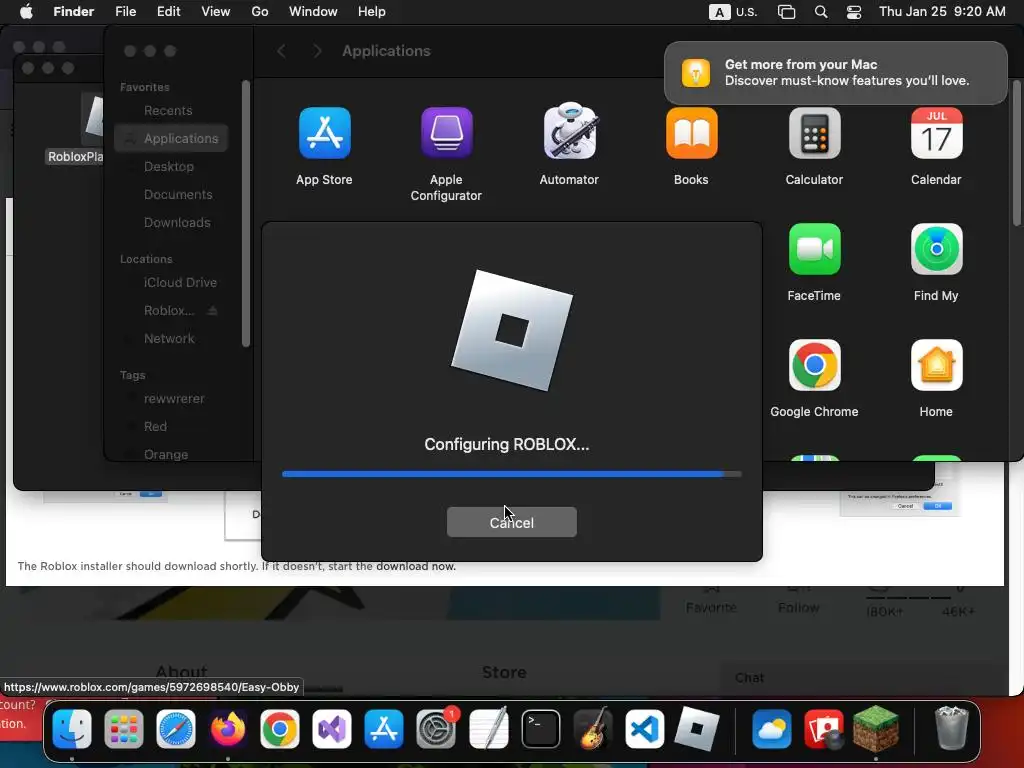Image resolution: width=1024 pixels, height=768 pixels.
Task: Open Stage Manager menu bar icon
Action: click(786, 12)
